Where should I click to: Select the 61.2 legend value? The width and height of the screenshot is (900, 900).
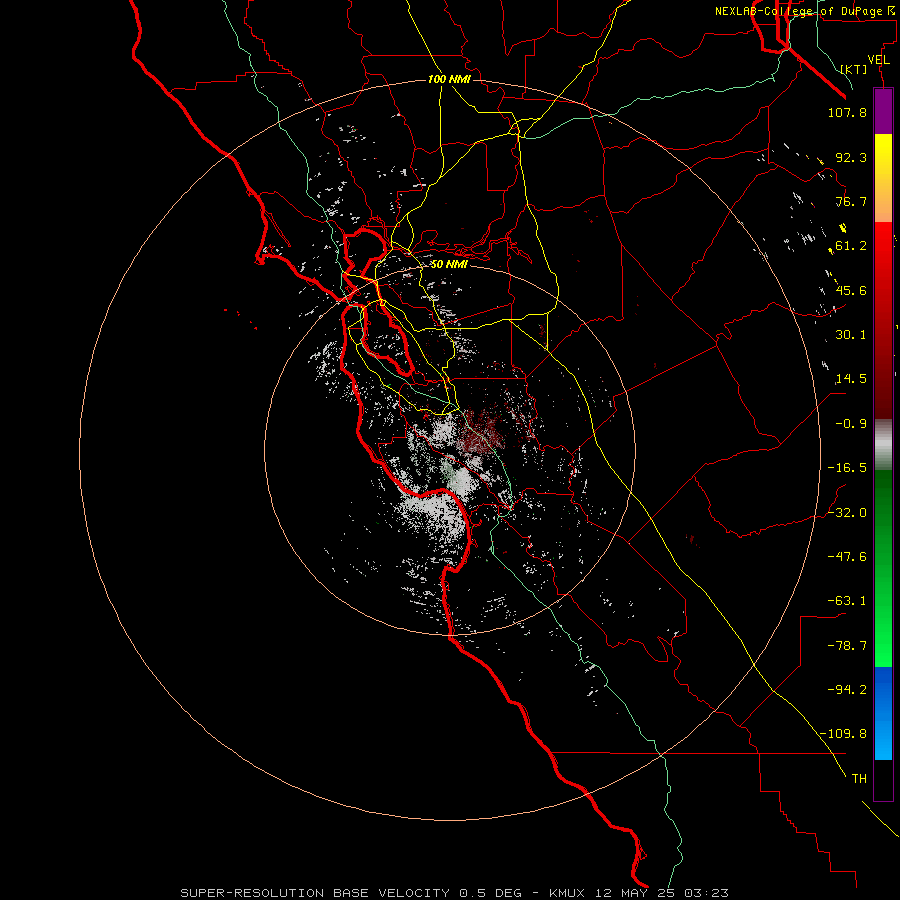point(851,246)
